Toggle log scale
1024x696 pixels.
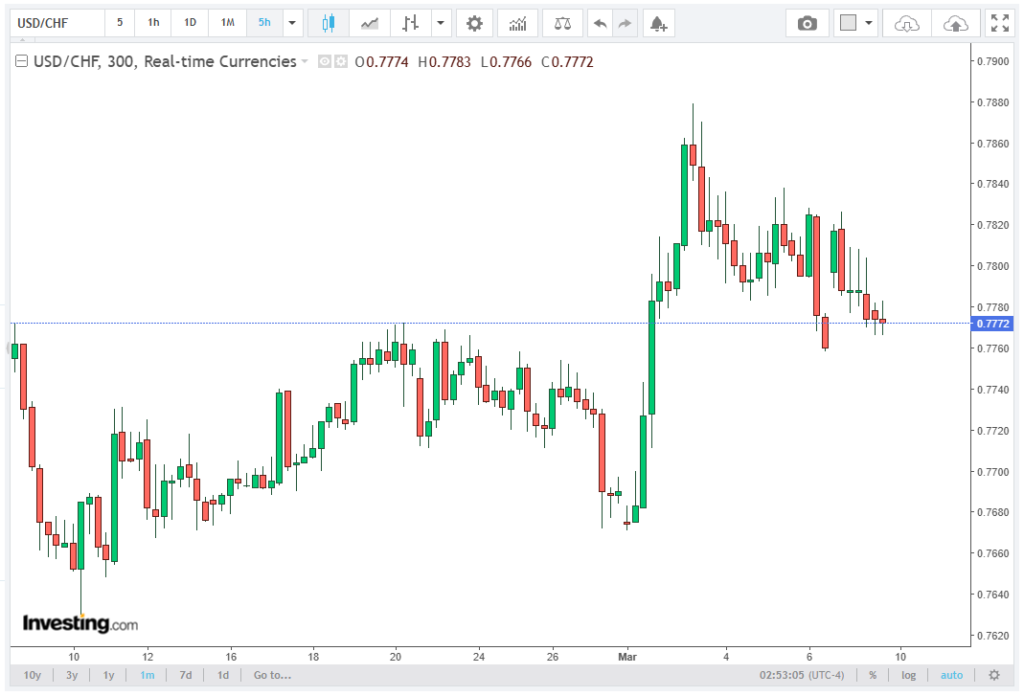(908, 675)
